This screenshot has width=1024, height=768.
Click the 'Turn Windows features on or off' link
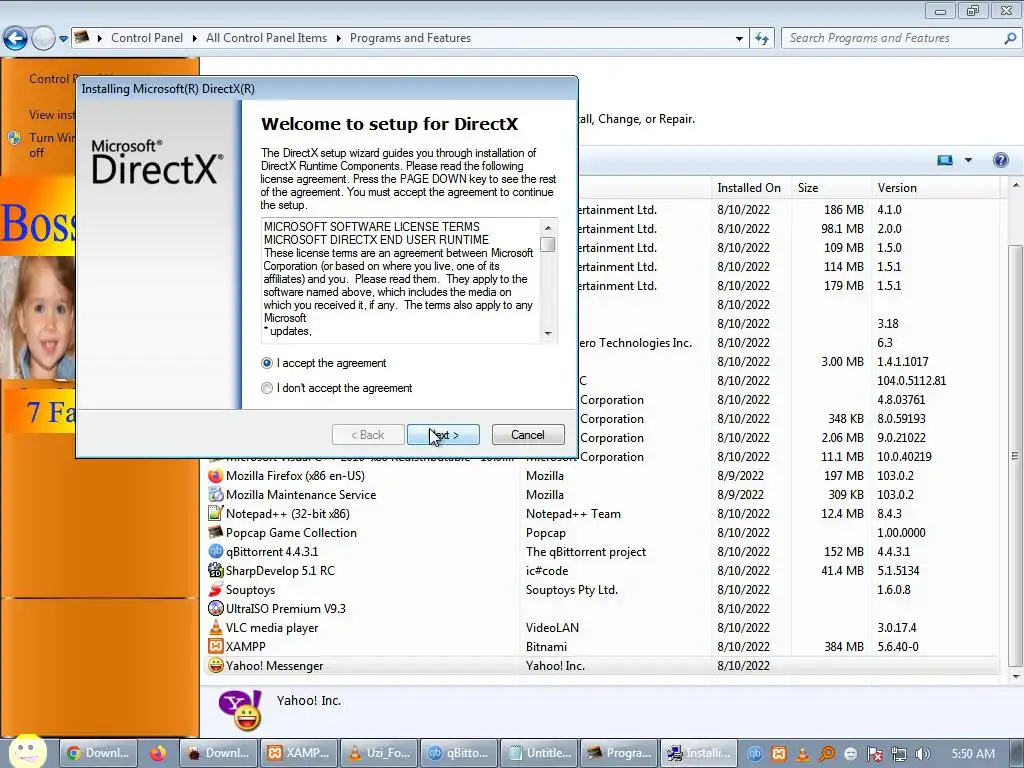point(52,145)
